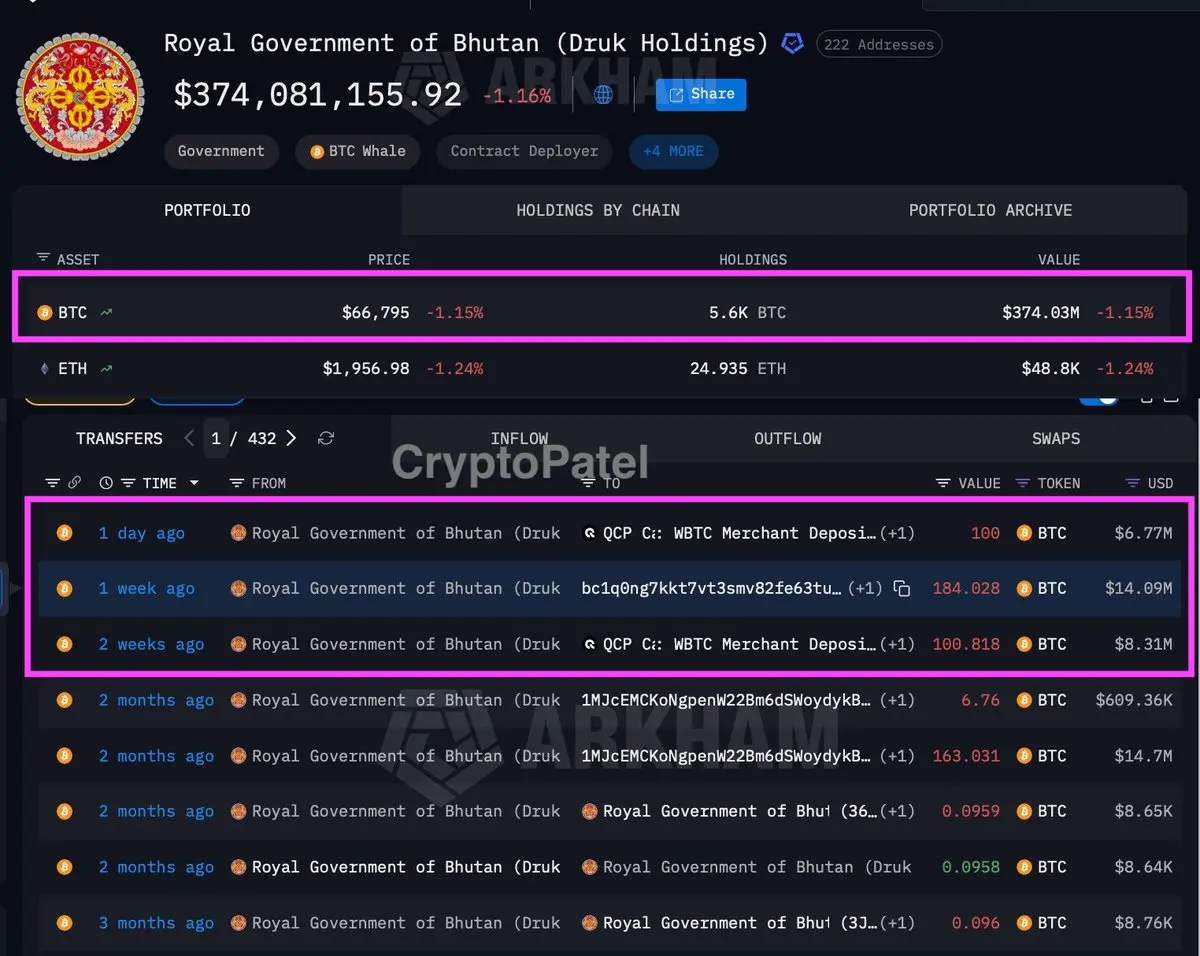Screen dimensions: 1200x956
Task: Open Royal Government of Bhutan (3J… recipient
Action: [741, 923]
